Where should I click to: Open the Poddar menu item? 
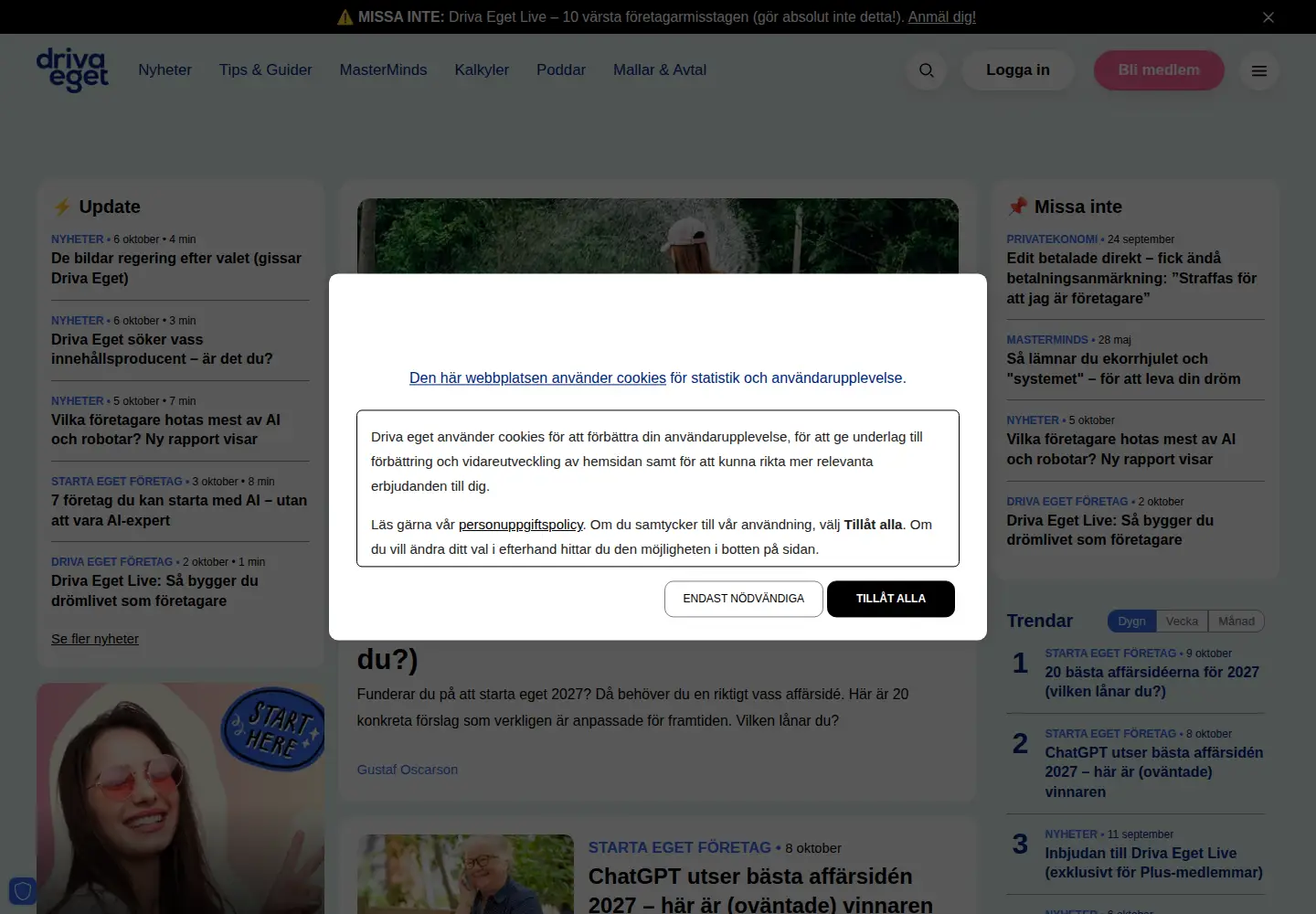561,70
